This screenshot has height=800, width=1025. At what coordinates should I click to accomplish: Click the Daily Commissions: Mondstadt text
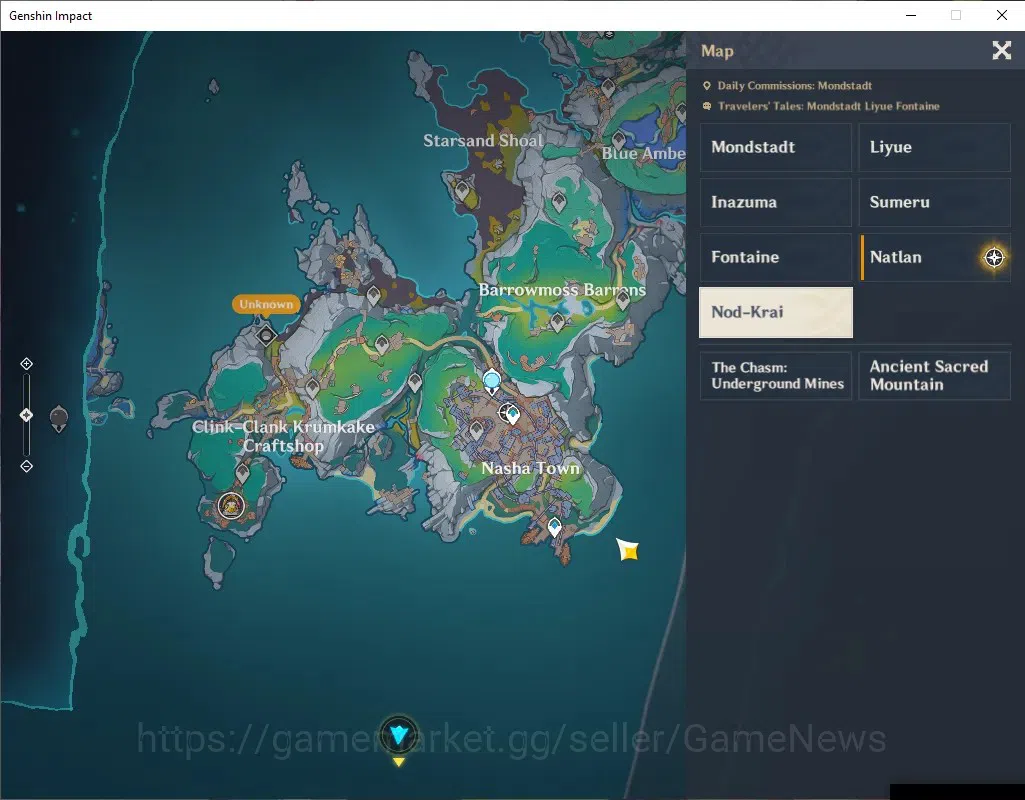[x=794, y=86]
